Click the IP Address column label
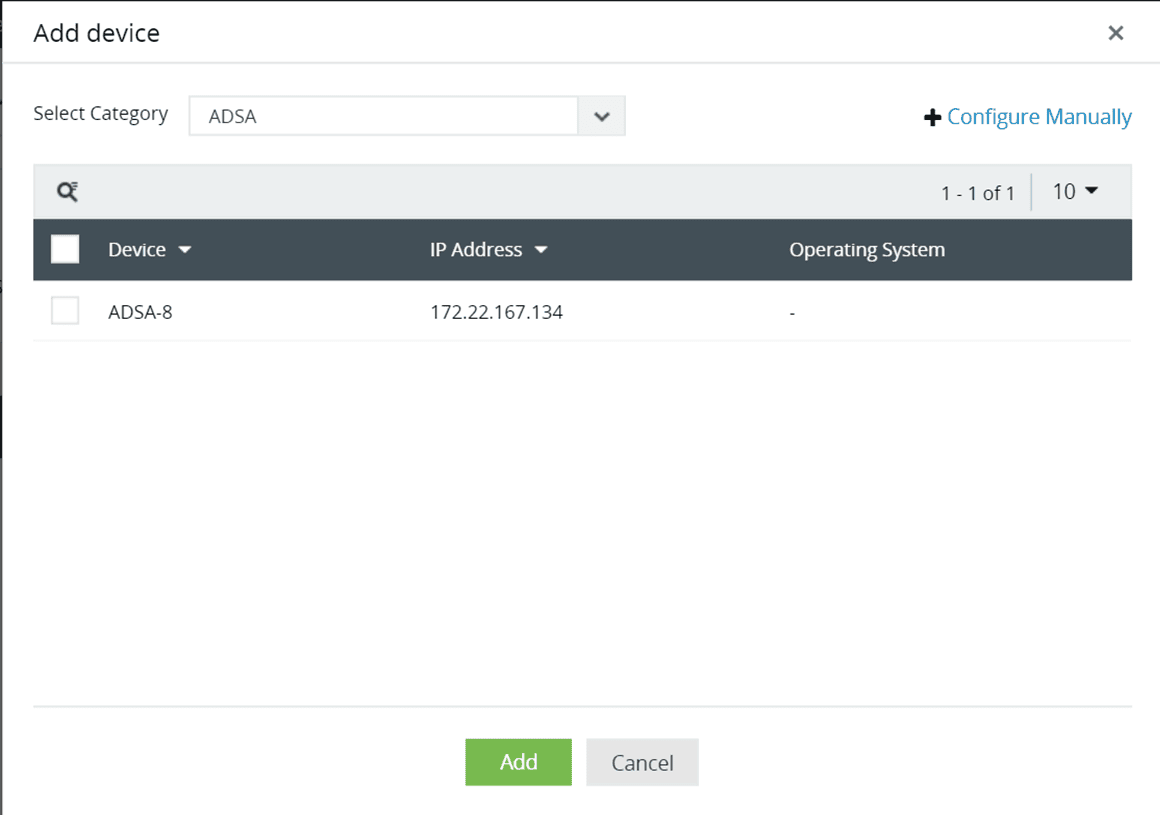Image resolution: width=1160 pixels, height=815 pixels. (x=477, y=250)
